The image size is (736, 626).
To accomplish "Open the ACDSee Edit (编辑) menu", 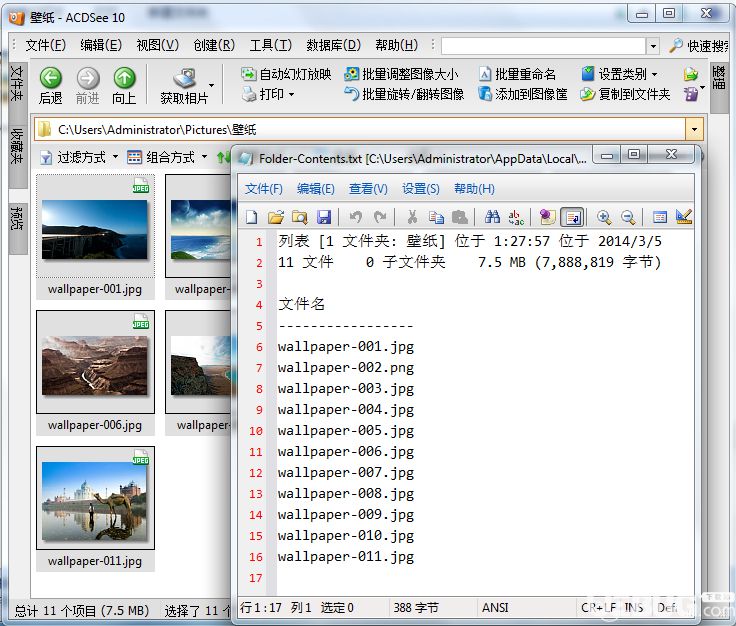I will [x=101, y=45].
